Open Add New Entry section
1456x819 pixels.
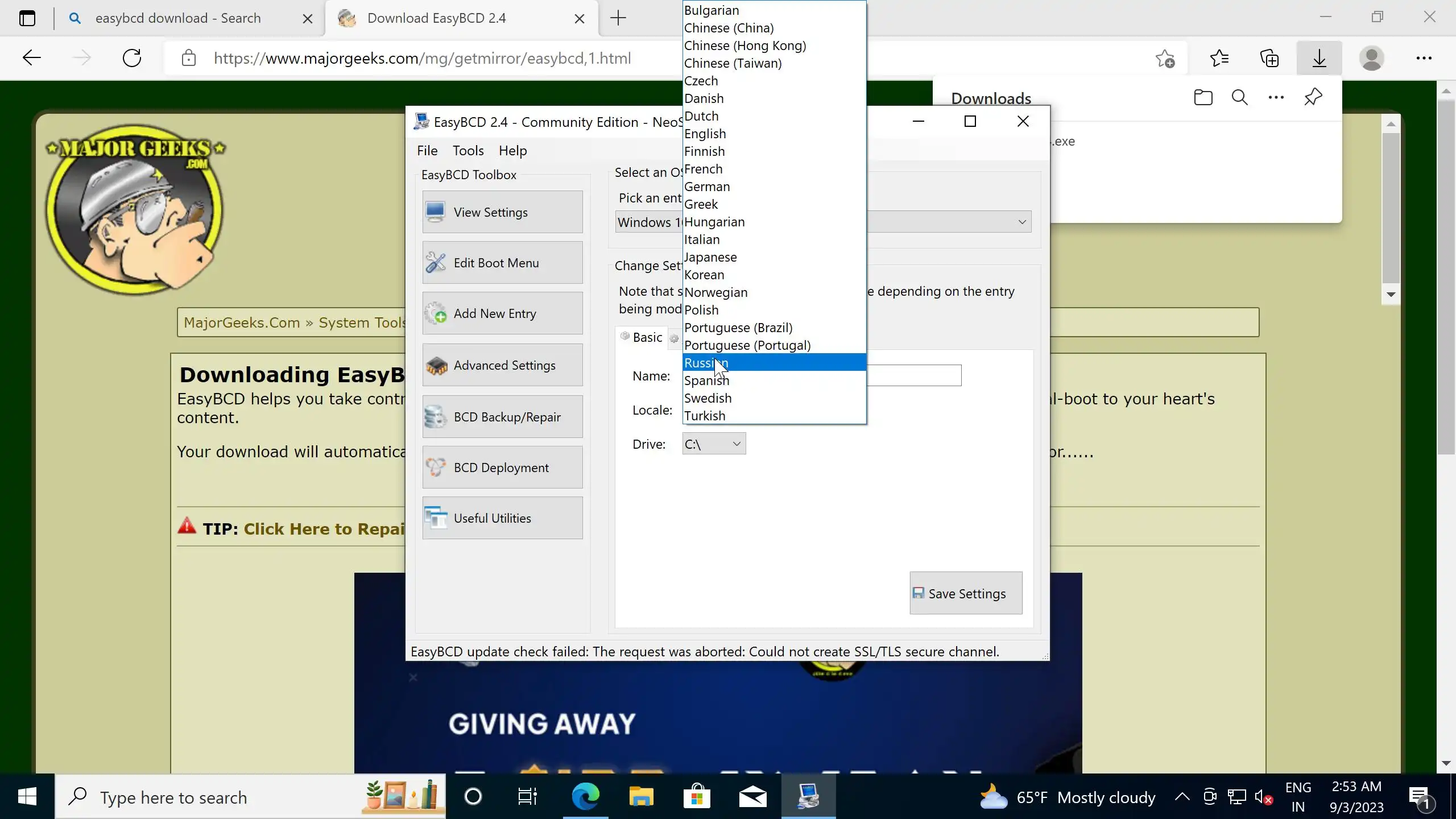502,313
